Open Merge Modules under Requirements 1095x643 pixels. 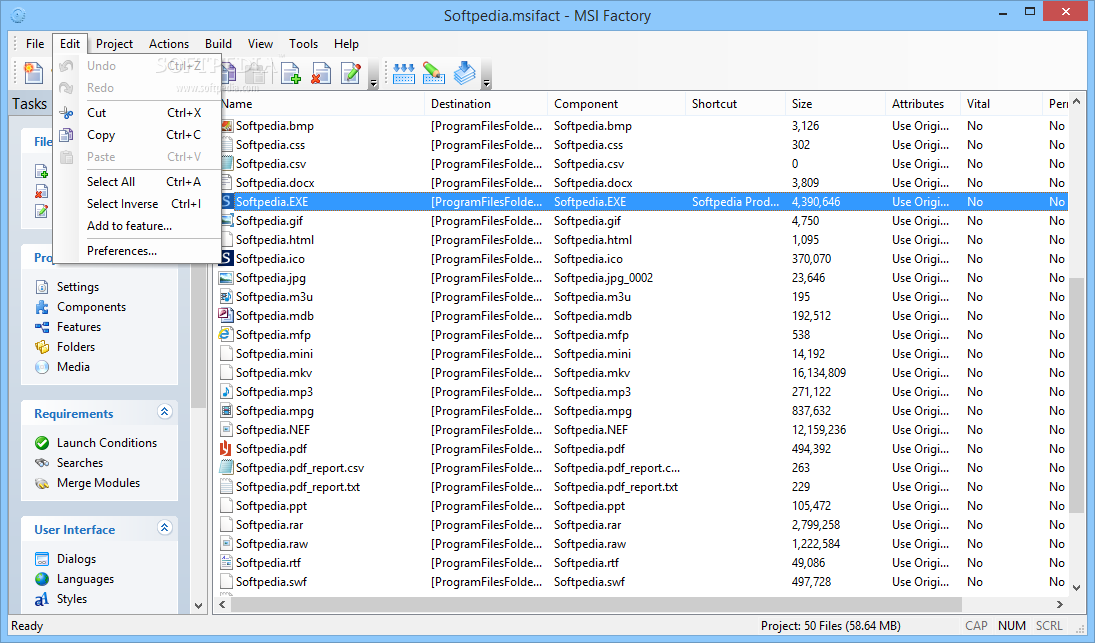tap(98, 483)
